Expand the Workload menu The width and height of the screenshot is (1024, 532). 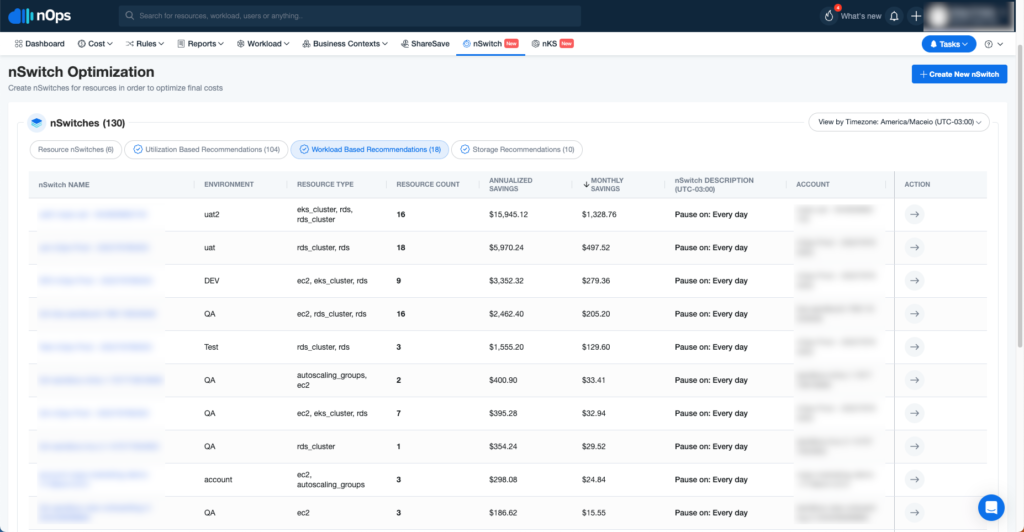point(263,44)
